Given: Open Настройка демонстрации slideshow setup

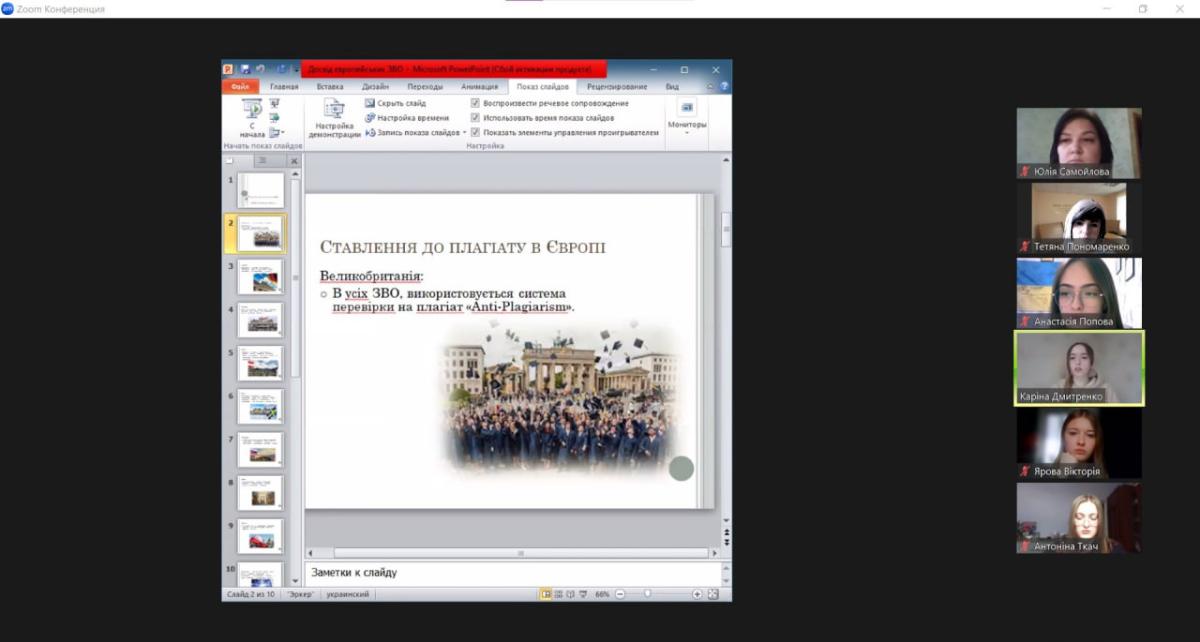Looking at the screenshot, I should point(334,118).
